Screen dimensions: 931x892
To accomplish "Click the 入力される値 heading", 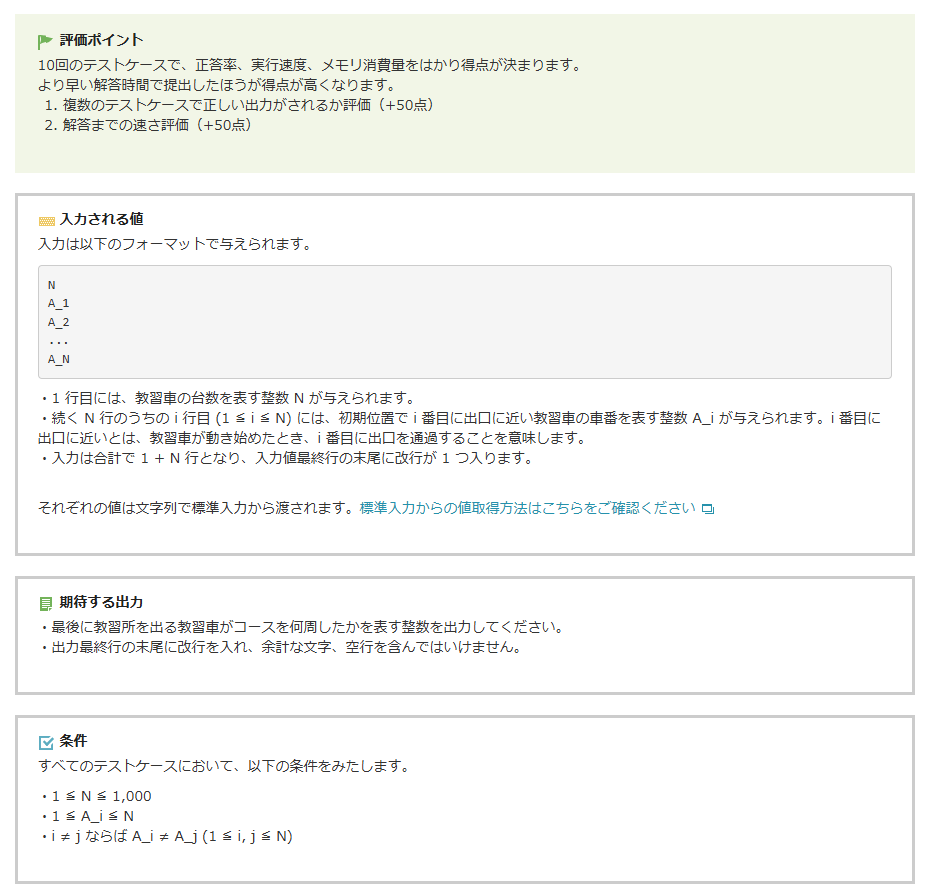I will (101, 219).
